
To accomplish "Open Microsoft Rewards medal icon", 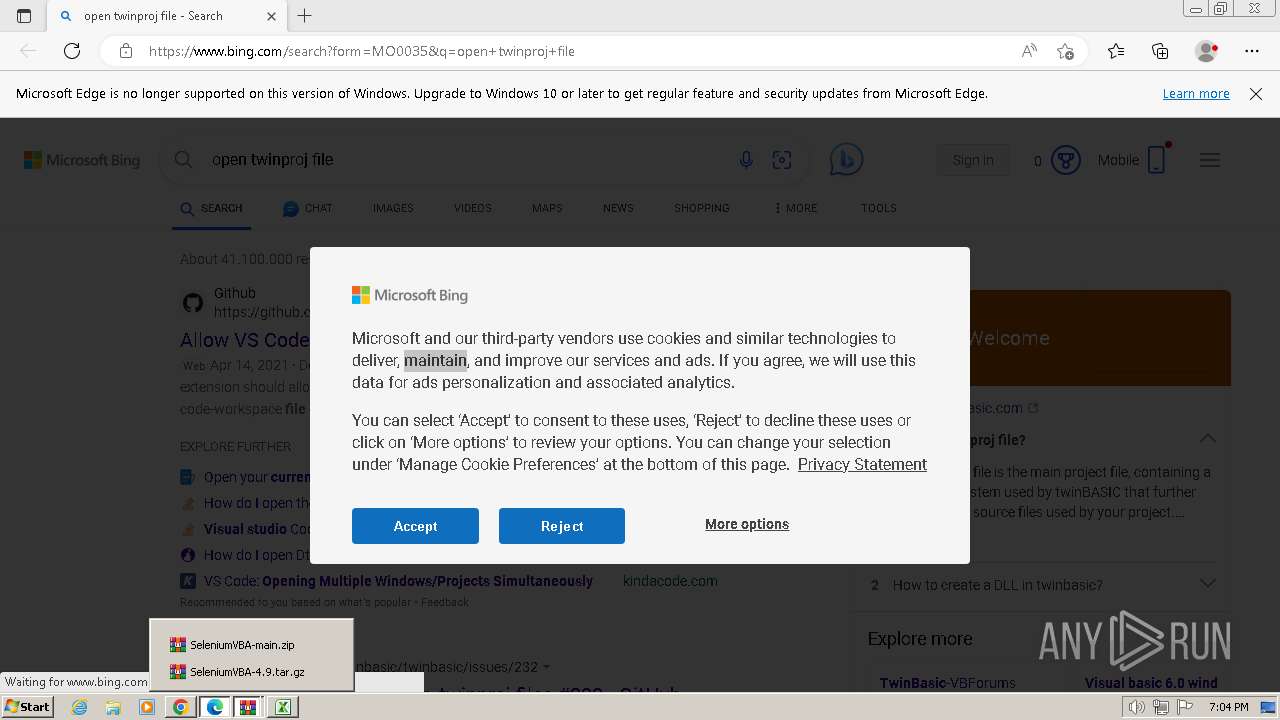I will [1066, 160].
